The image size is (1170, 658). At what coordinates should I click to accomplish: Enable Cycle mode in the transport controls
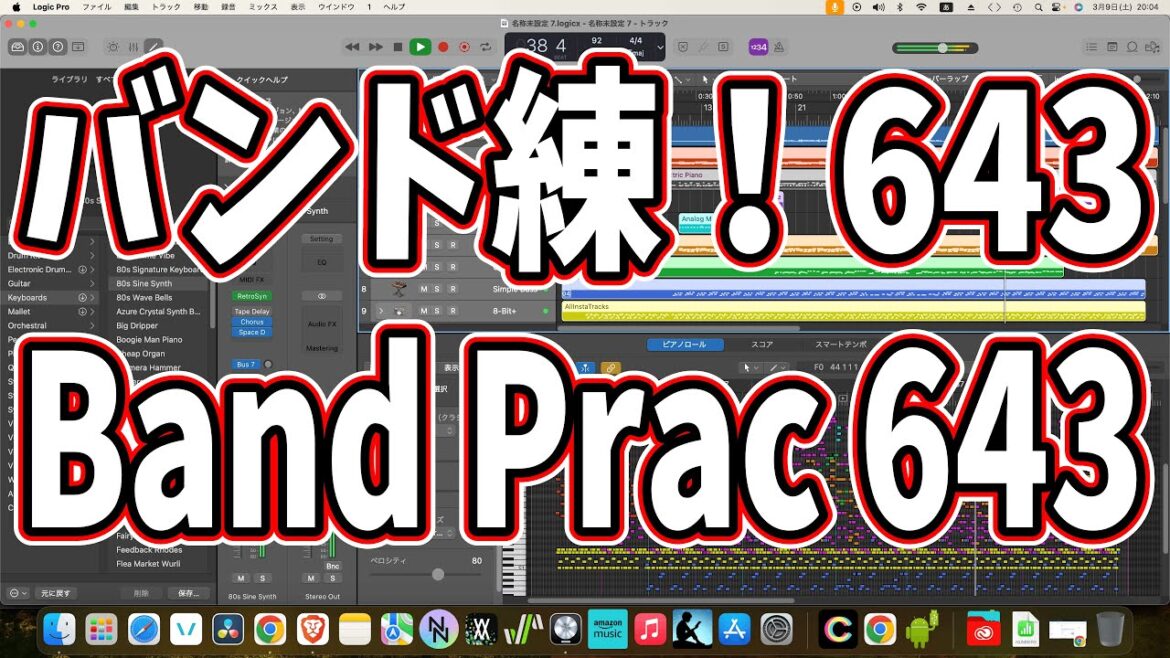click(x=486, y=46)
